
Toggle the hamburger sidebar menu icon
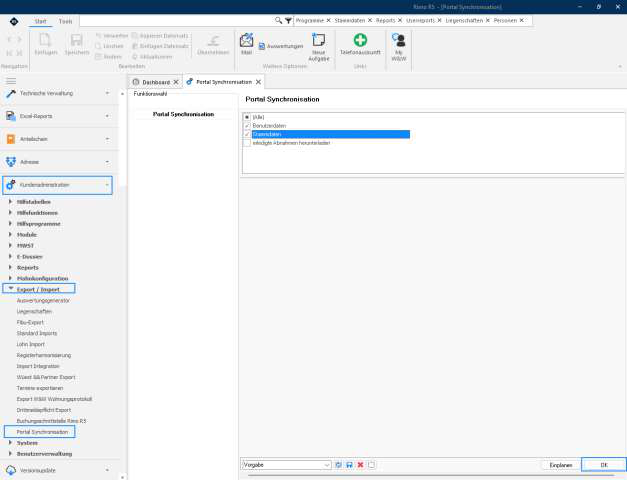click(x=11, y=81)
